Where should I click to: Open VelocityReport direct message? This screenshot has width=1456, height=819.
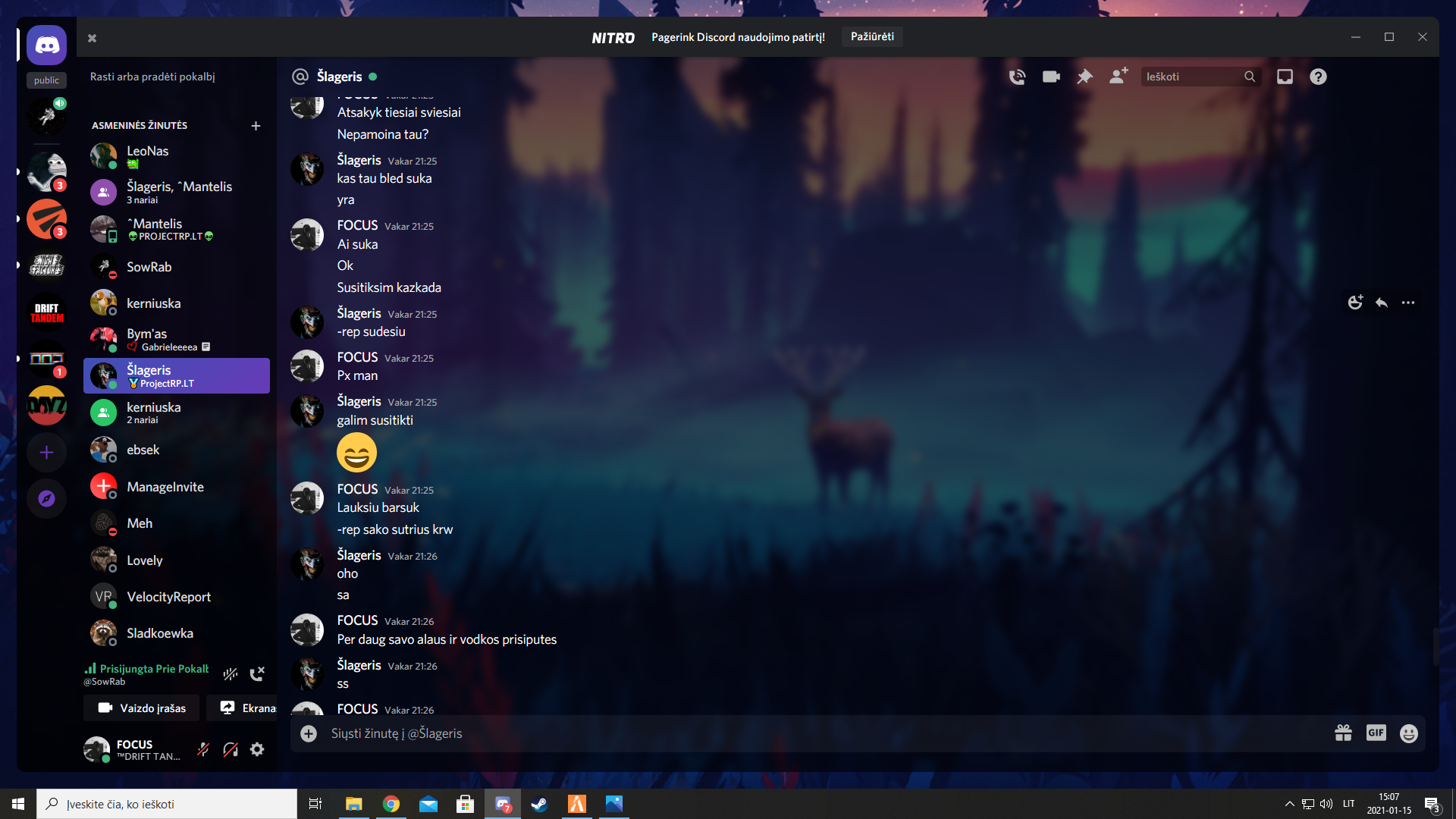click(177, 597)
